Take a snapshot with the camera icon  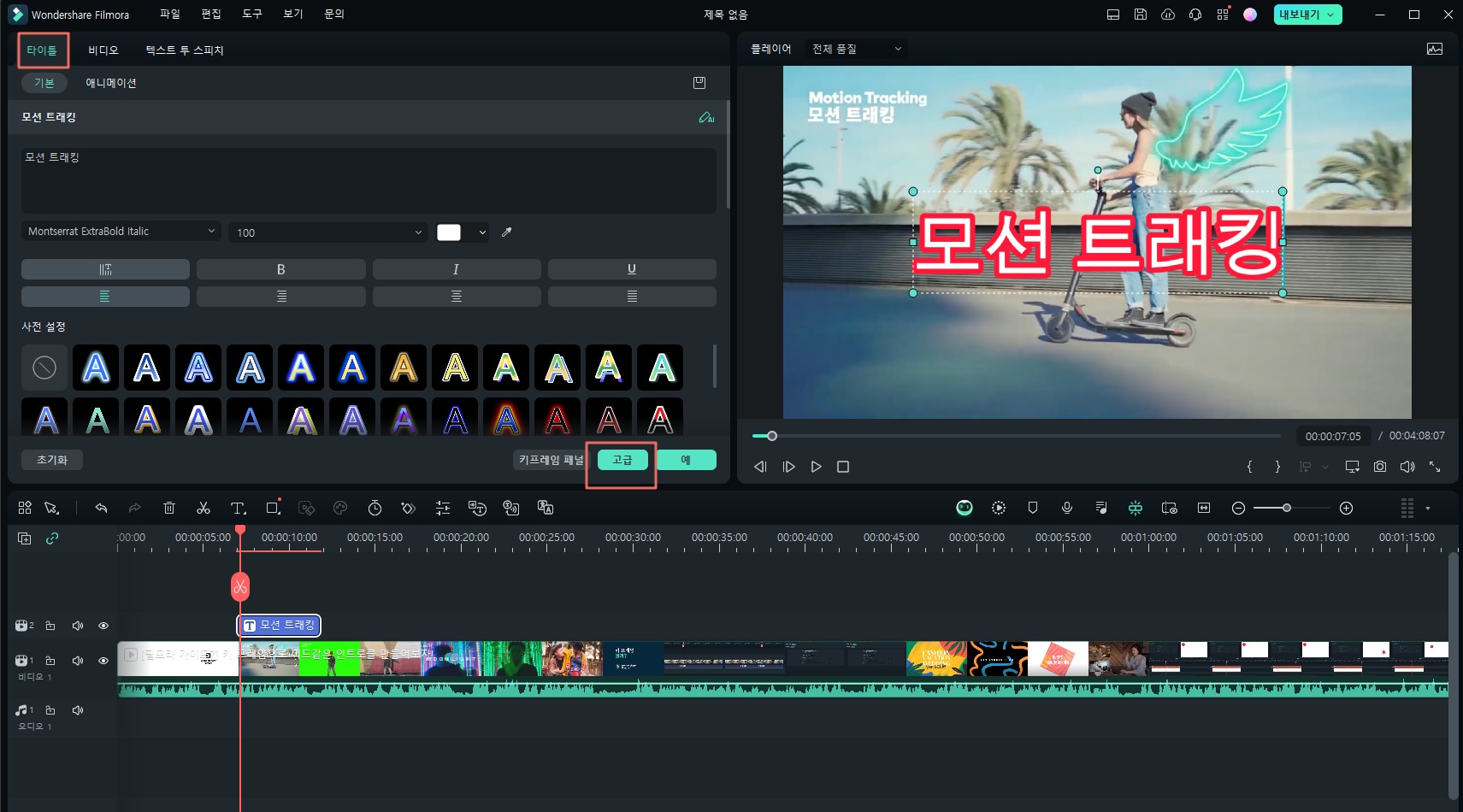(1380, 467)
